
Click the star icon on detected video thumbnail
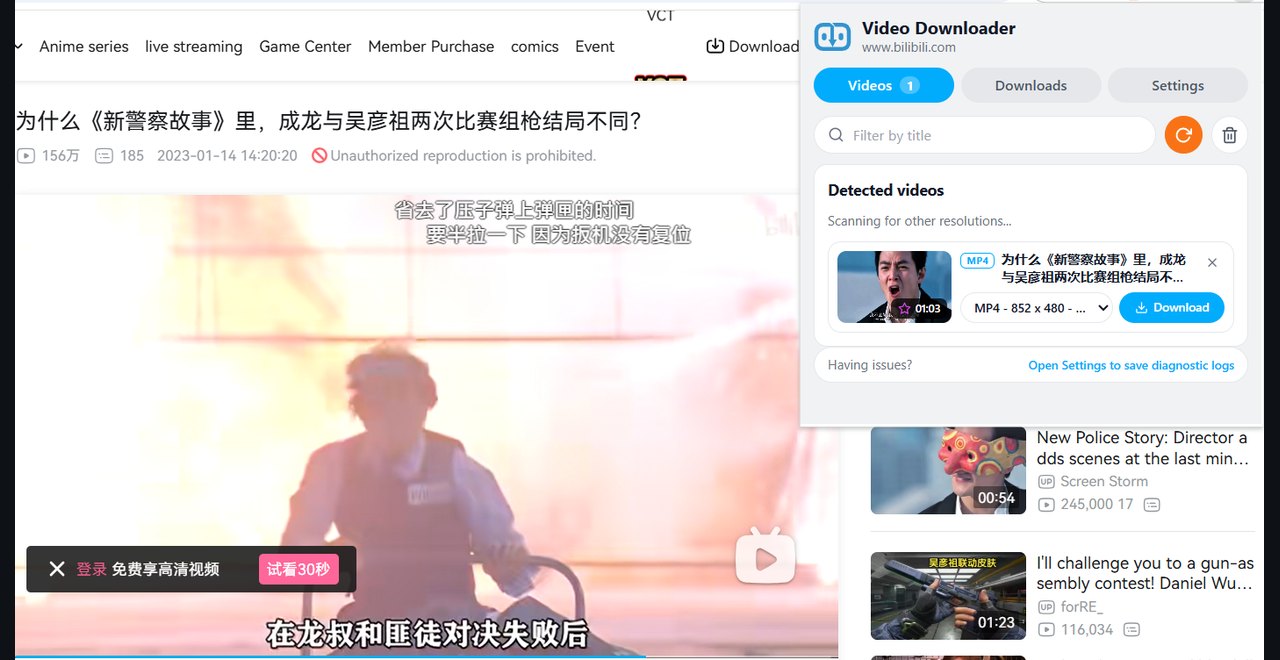pyautogui.click(x=904, y=309)
